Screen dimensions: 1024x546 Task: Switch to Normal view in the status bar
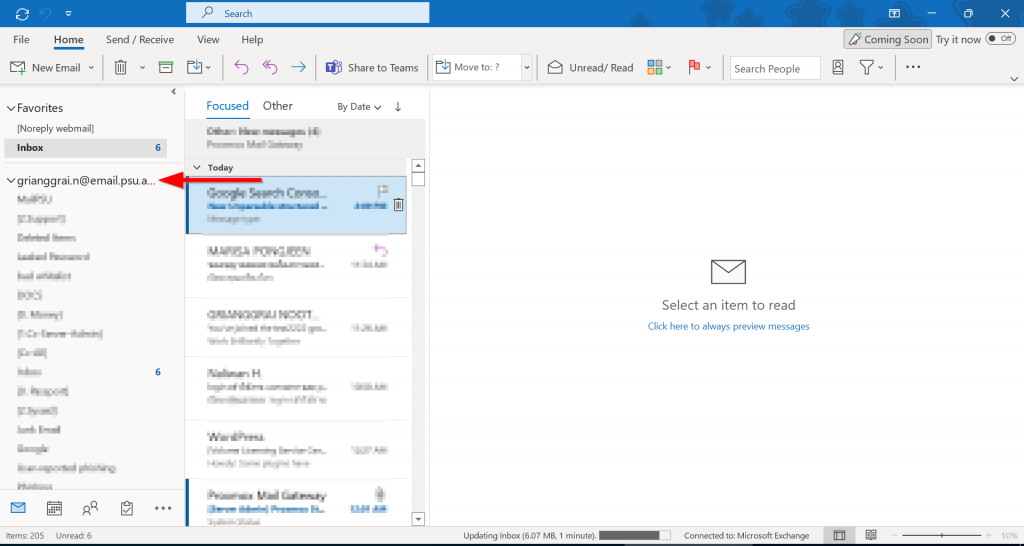click(x=839, y=536)
